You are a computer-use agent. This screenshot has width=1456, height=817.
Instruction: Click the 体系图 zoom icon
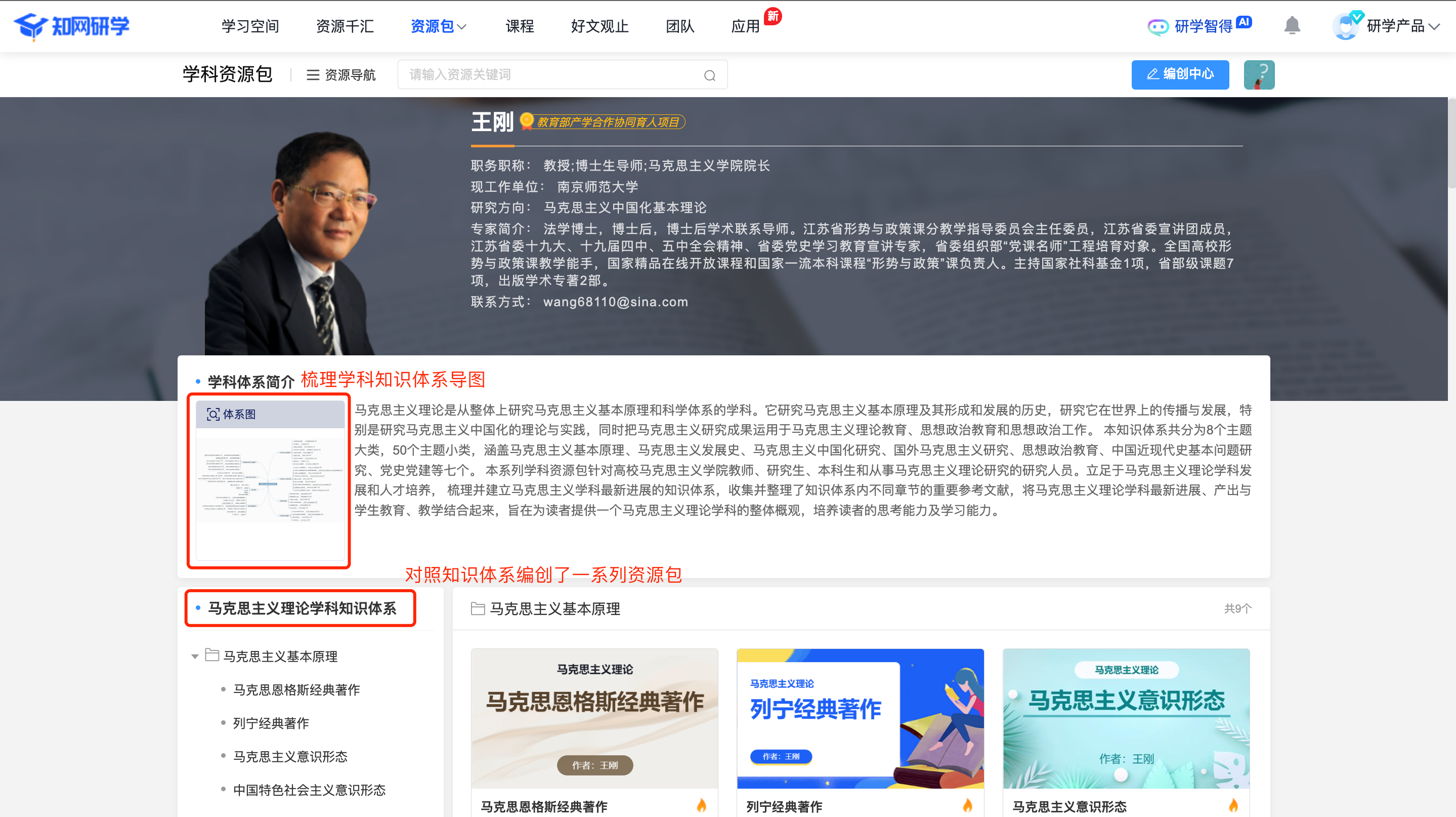(212, 415)
